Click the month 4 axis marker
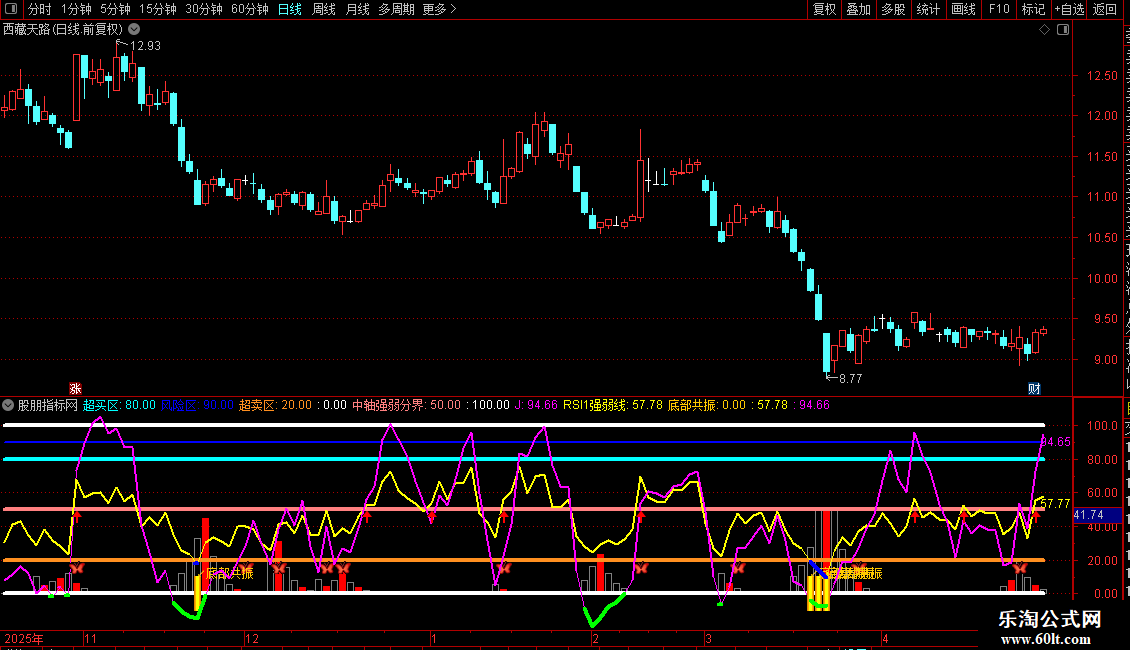1130x650 pixels. click(885, 638)
